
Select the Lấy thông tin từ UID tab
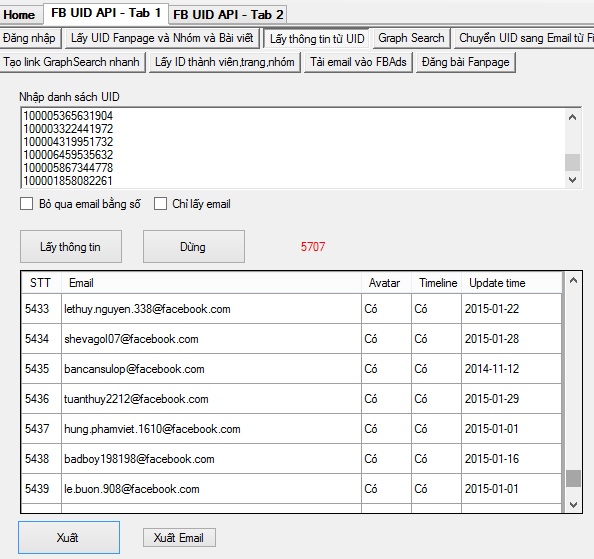[317, 39]
